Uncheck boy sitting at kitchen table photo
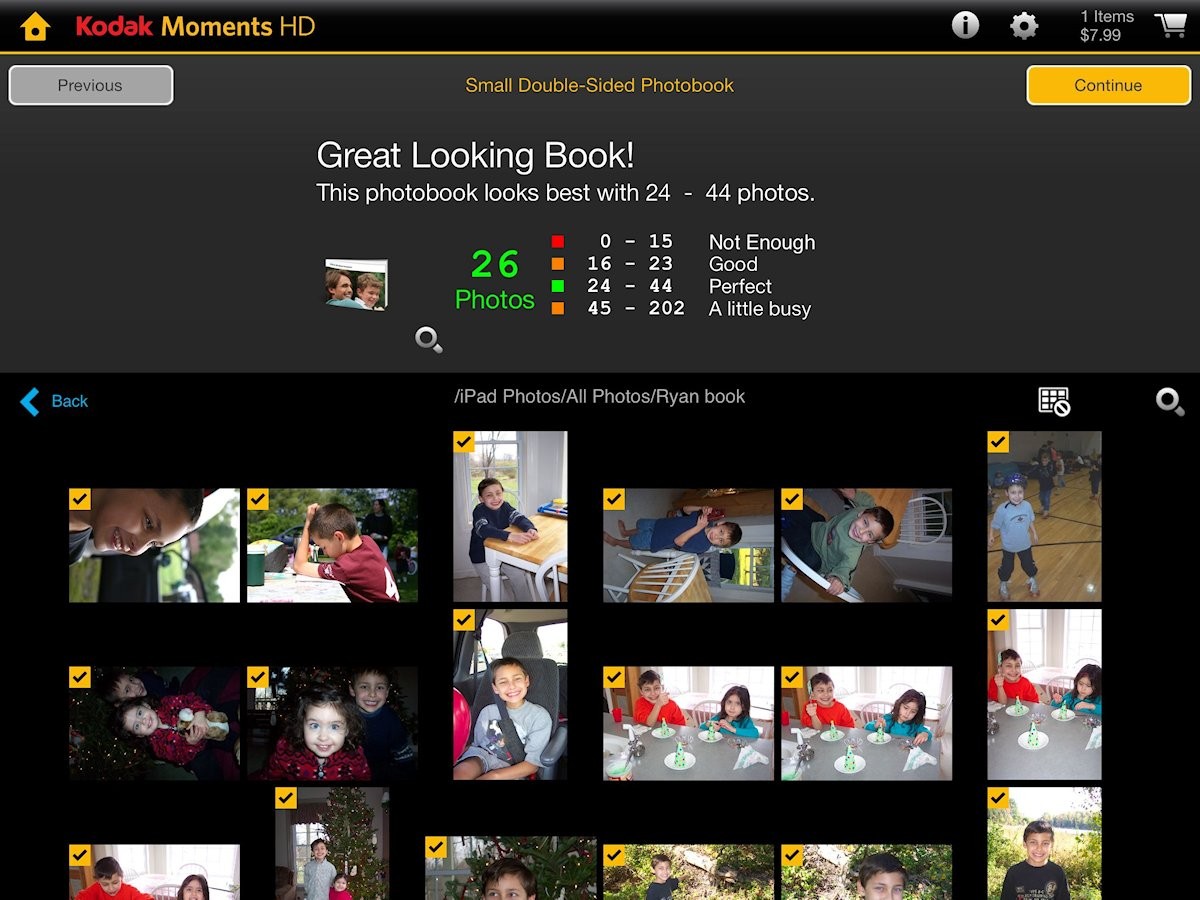The width and height of the screenshot is (1200, 900). coord(464,442)
